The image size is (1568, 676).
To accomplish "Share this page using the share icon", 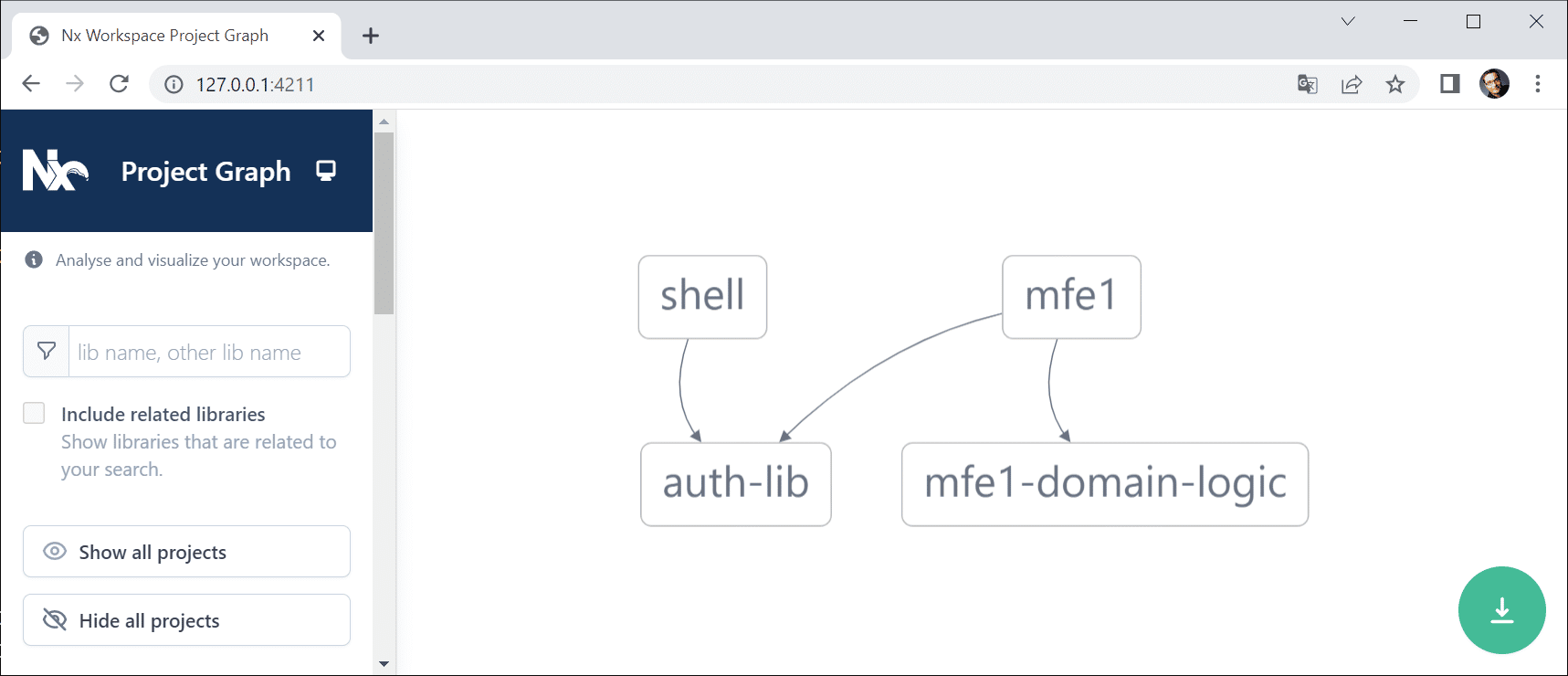I will click(x=1352, y=85).
